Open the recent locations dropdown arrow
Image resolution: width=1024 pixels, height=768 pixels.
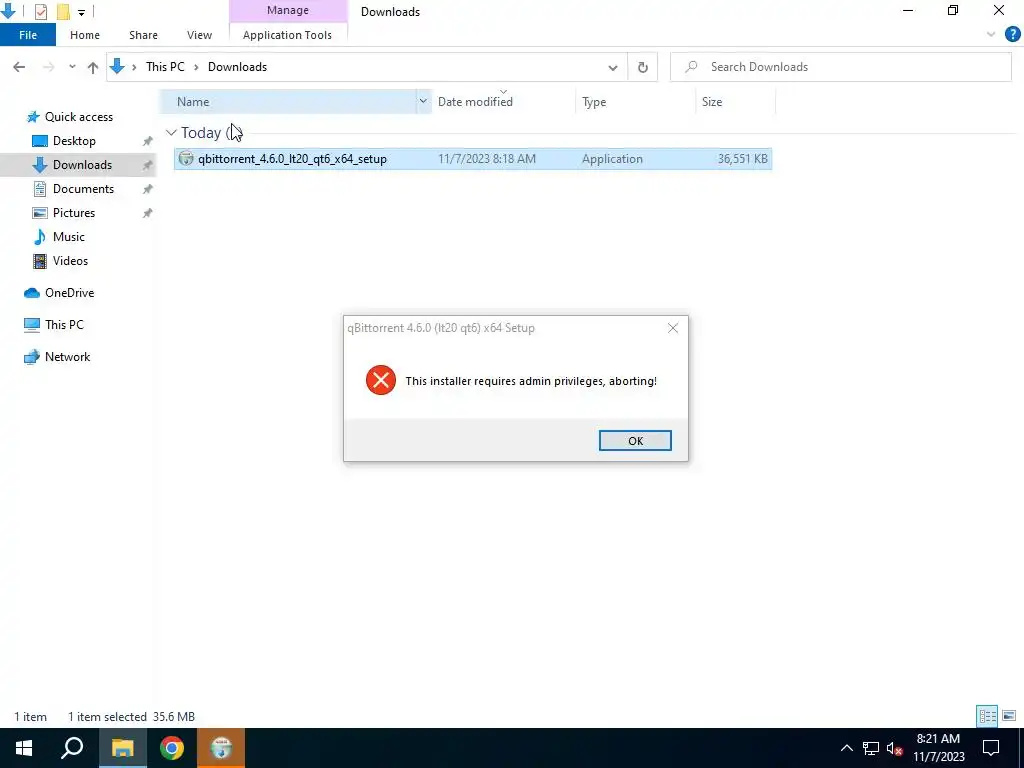point(72,67)
